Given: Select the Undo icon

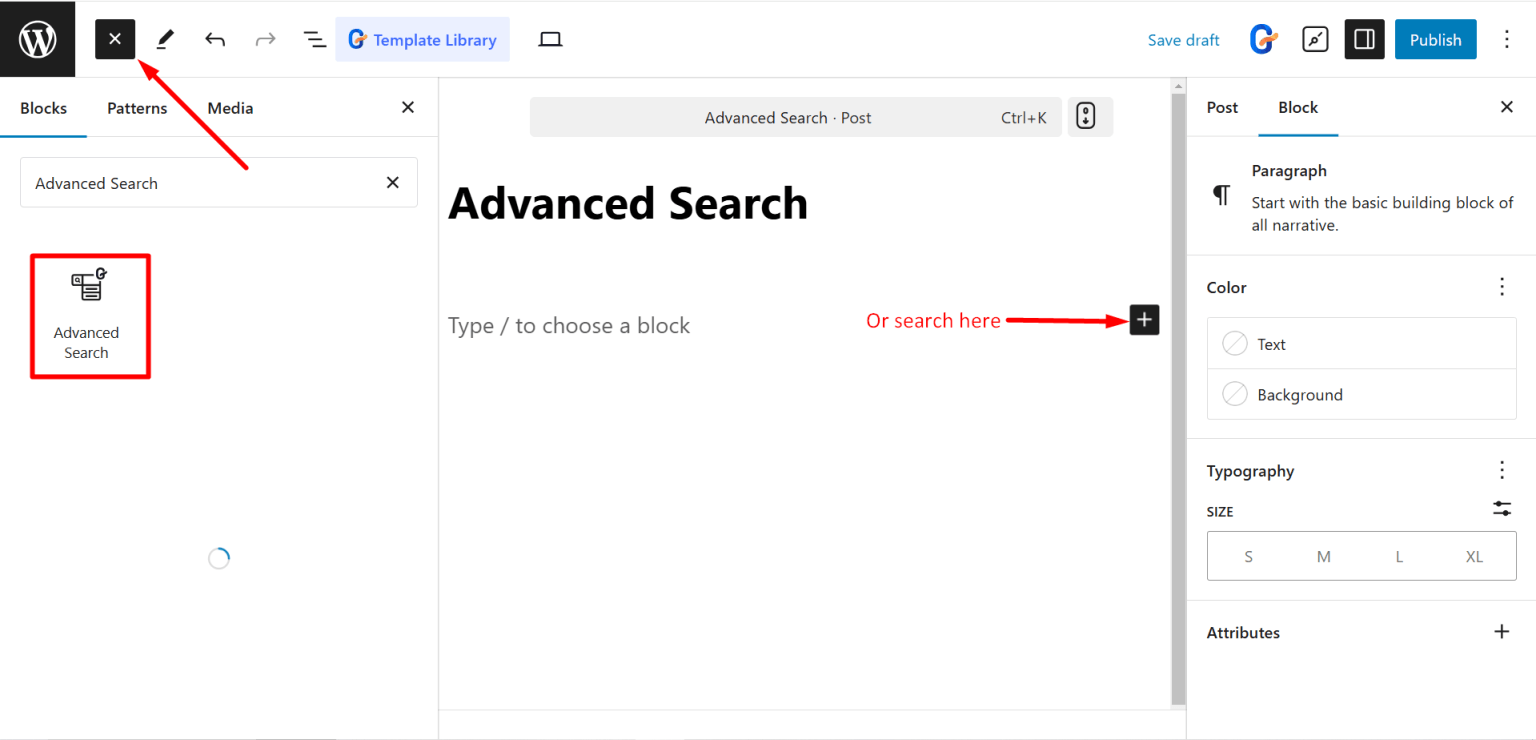Looking at the screenshot, I should [x=214, y=39].
